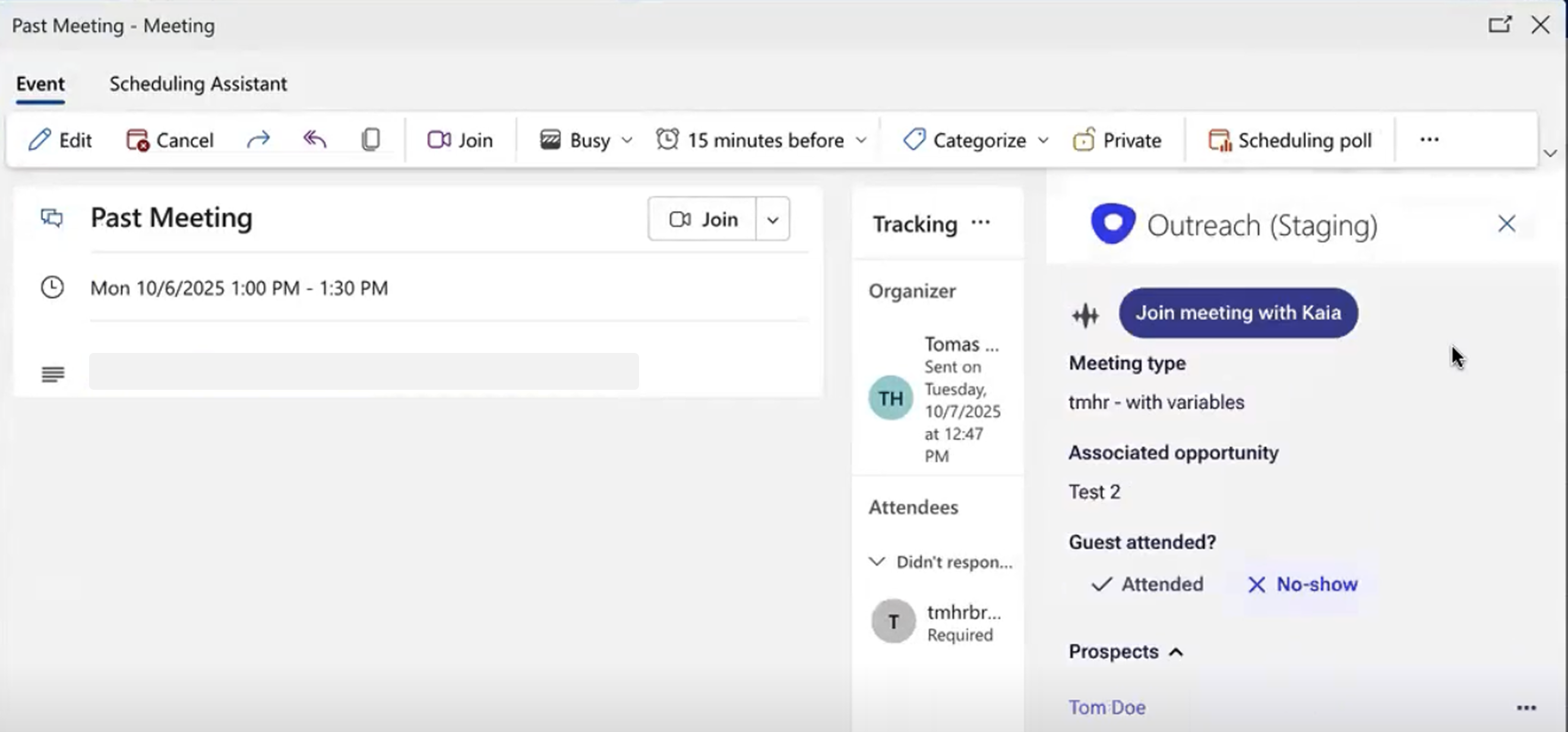
Task: Click the Cancel meeting icon
Action: [x=137, y=140]
